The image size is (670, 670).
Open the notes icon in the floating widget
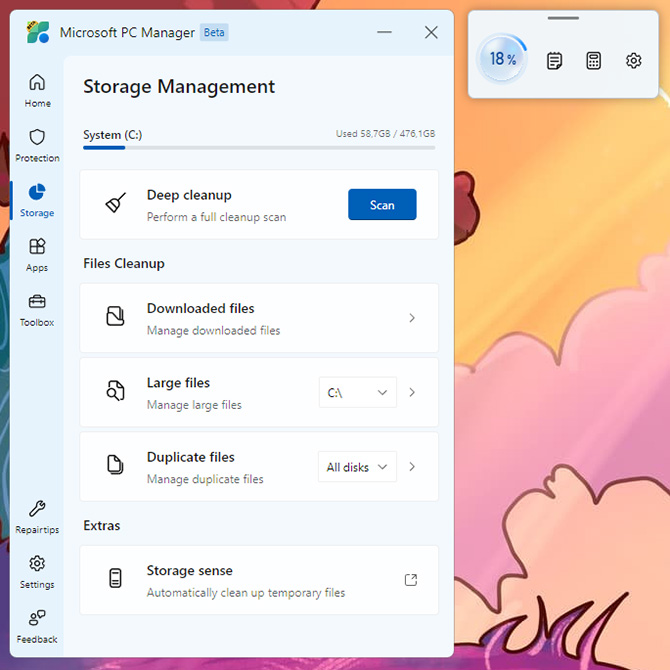[554, 61]
